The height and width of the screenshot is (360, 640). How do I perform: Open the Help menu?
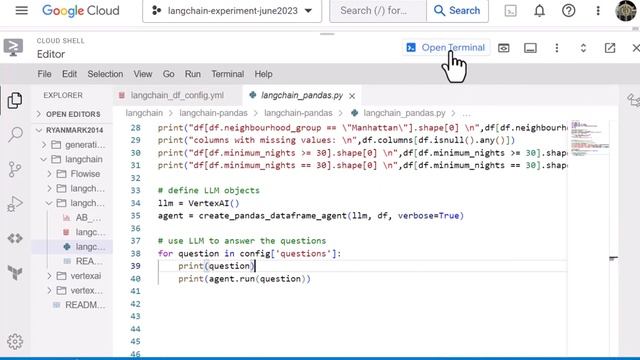[263, 74]
